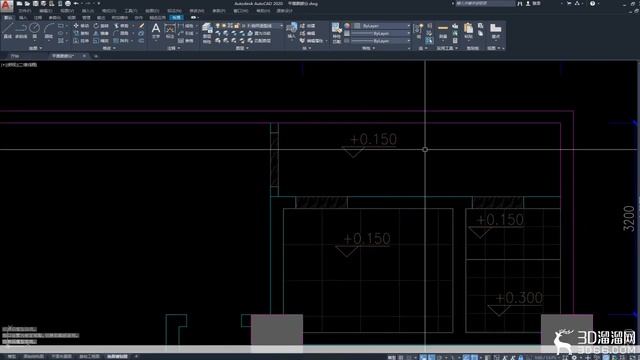Viewport: 640px width, 360px height.
Task: Click the plus to create new drawing tab
Action: (x=96, y=56)
